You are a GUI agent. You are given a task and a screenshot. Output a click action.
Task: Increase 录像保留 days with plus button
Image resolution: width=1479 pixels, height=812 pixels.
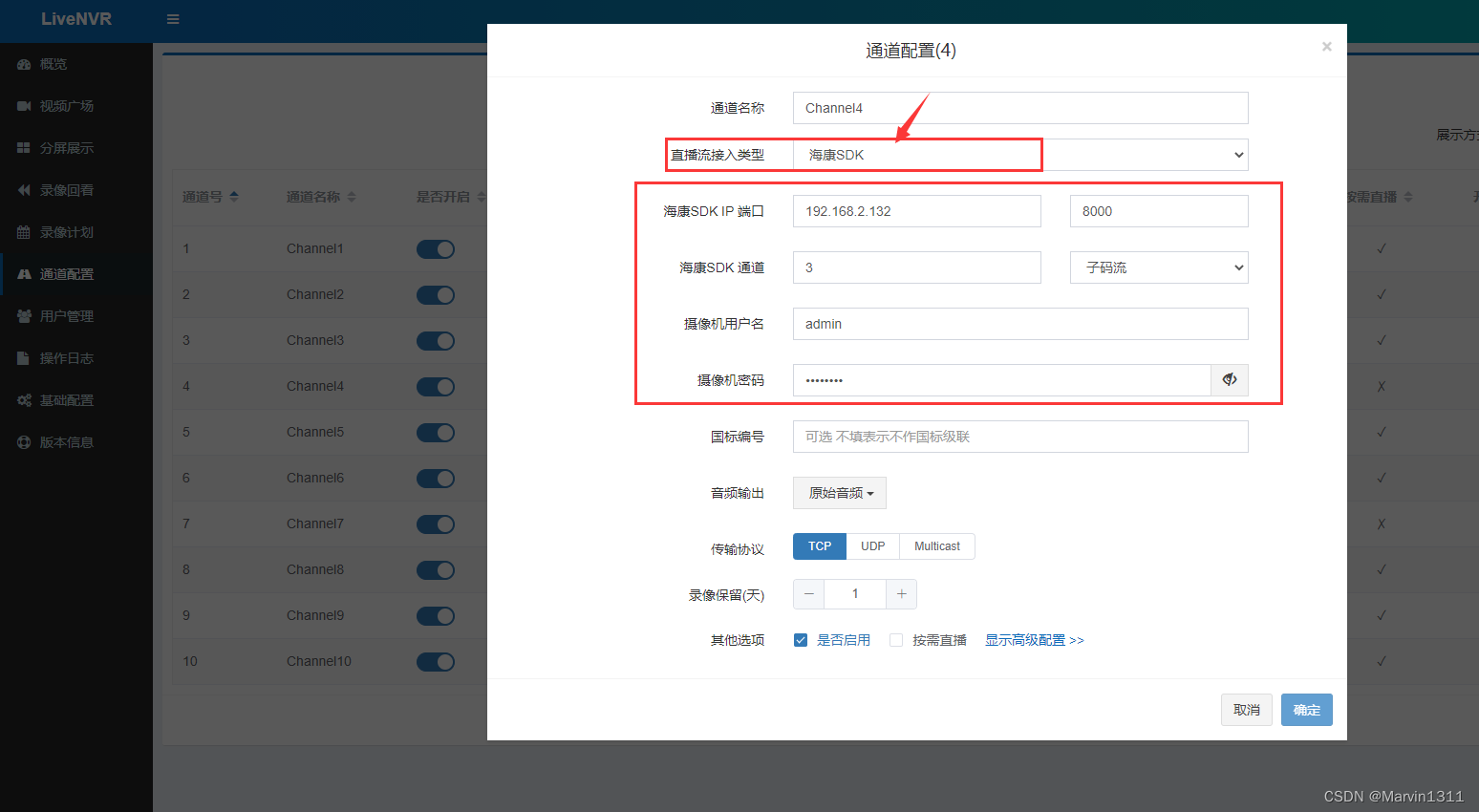pyautogui.click(x=901, y=594)
